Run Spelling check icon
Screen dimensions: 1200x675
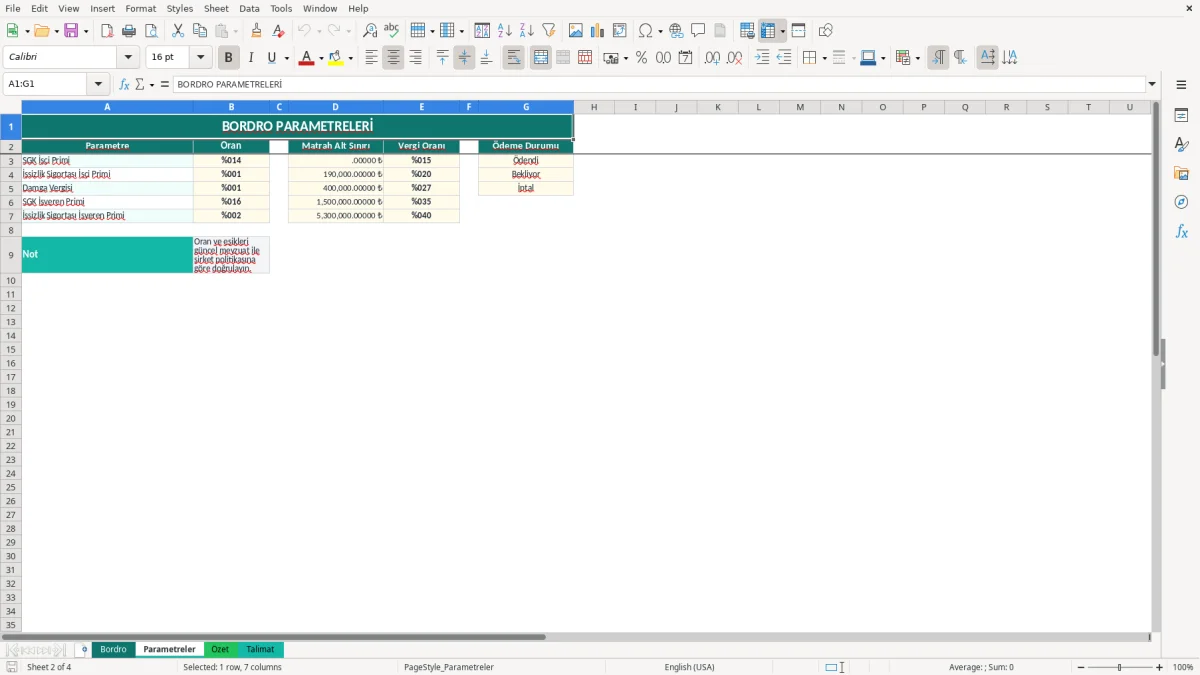392,31
